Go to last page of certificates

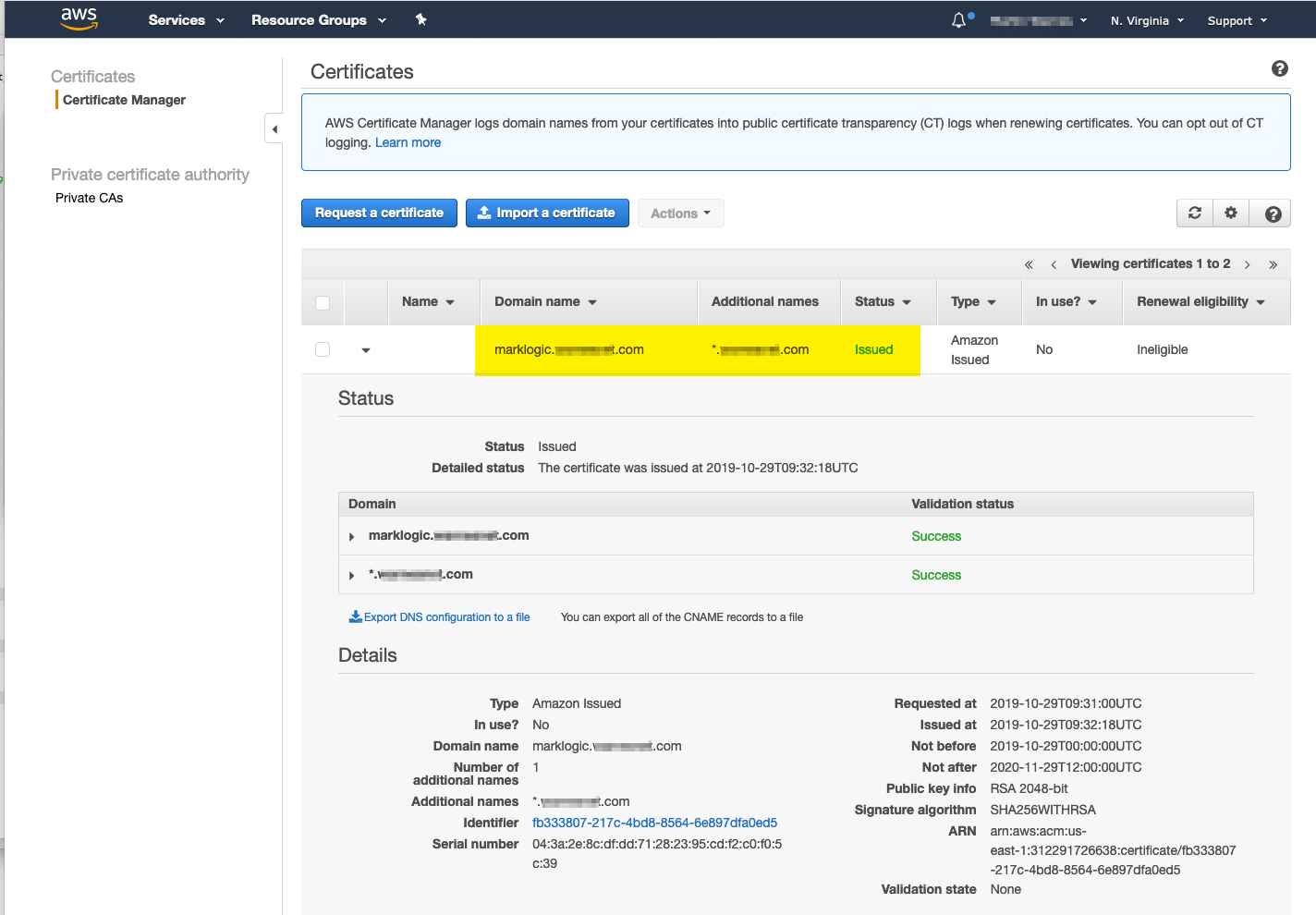[1273, 264]
